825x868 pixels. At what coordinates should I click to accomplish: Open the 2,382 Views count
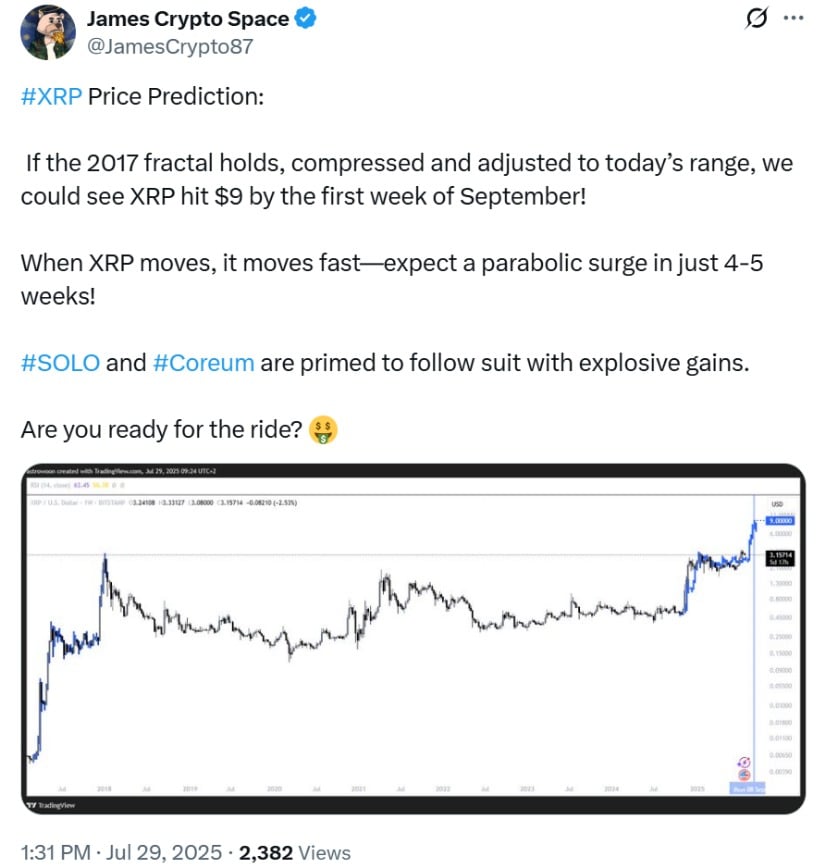point(295,852)
